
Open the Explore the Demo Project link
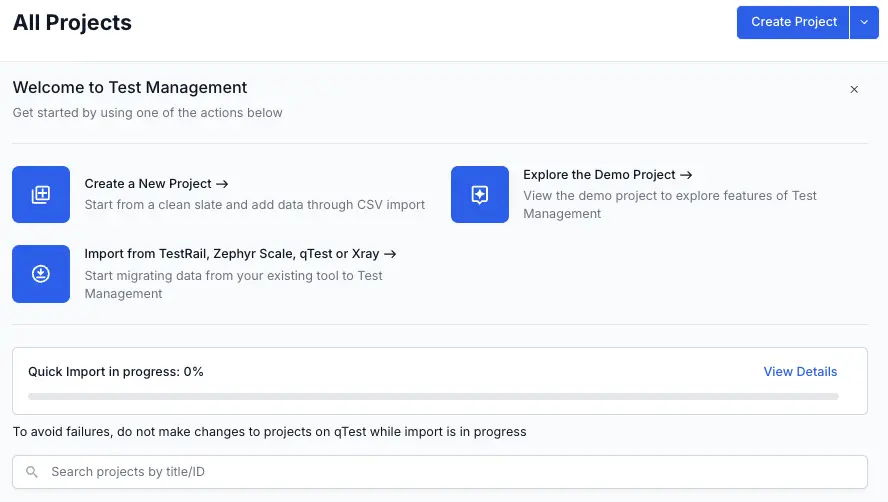point(608,175)
